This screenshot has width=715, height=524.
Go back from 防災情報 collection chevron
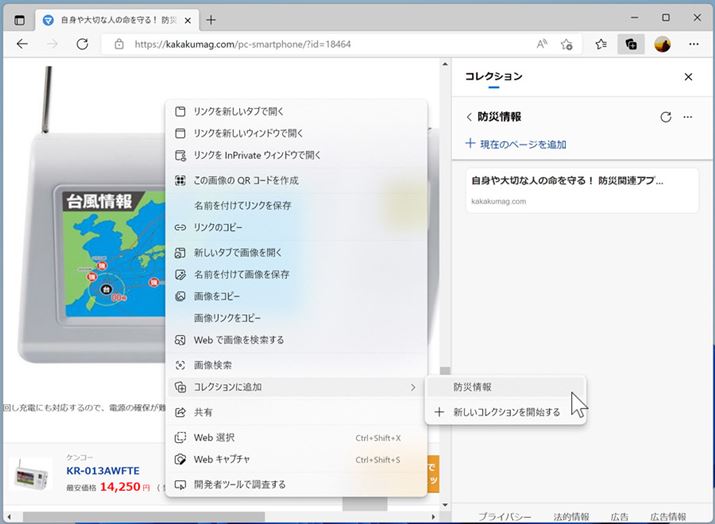point(469,117)
